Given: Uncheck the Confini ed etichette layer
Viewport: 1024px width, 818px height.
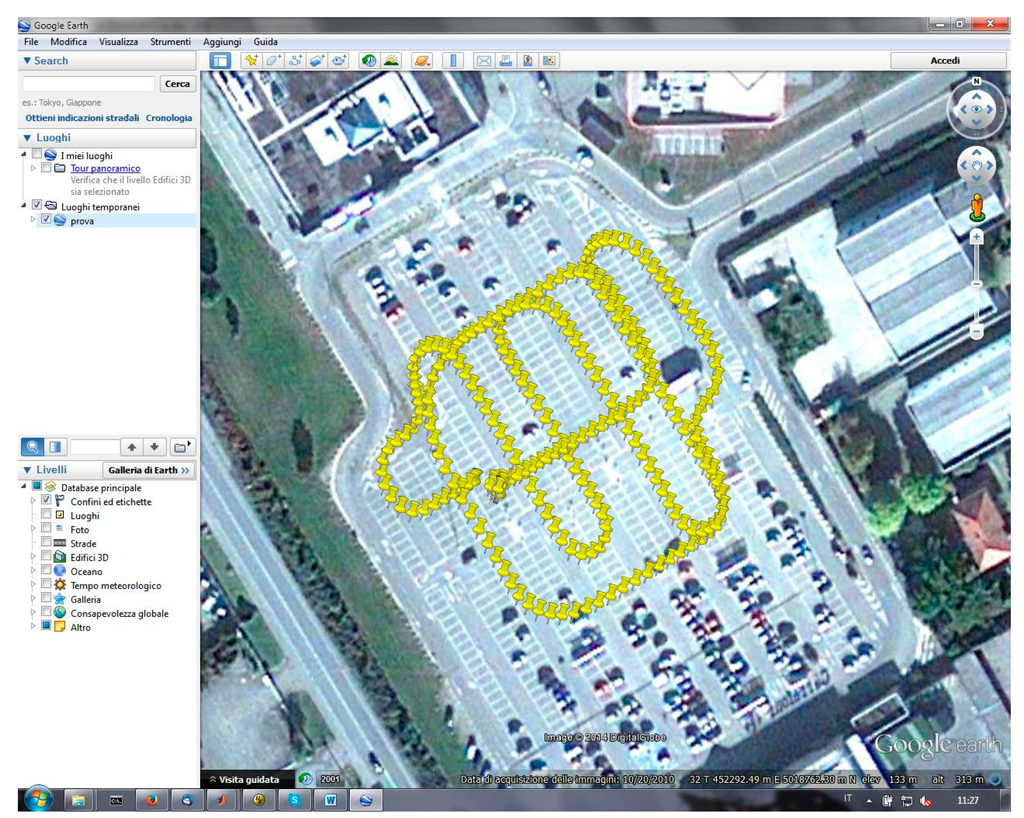Looking at the screenshot, I should pos(46,501).
